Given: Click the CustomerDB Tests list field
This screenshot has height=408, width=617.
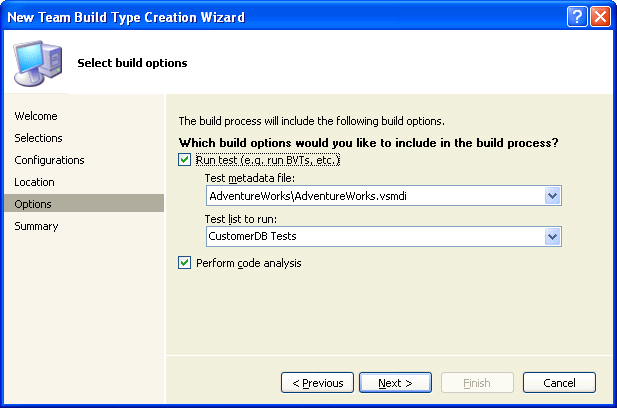Looking at the screenshot, I should (x=374, y=237).
